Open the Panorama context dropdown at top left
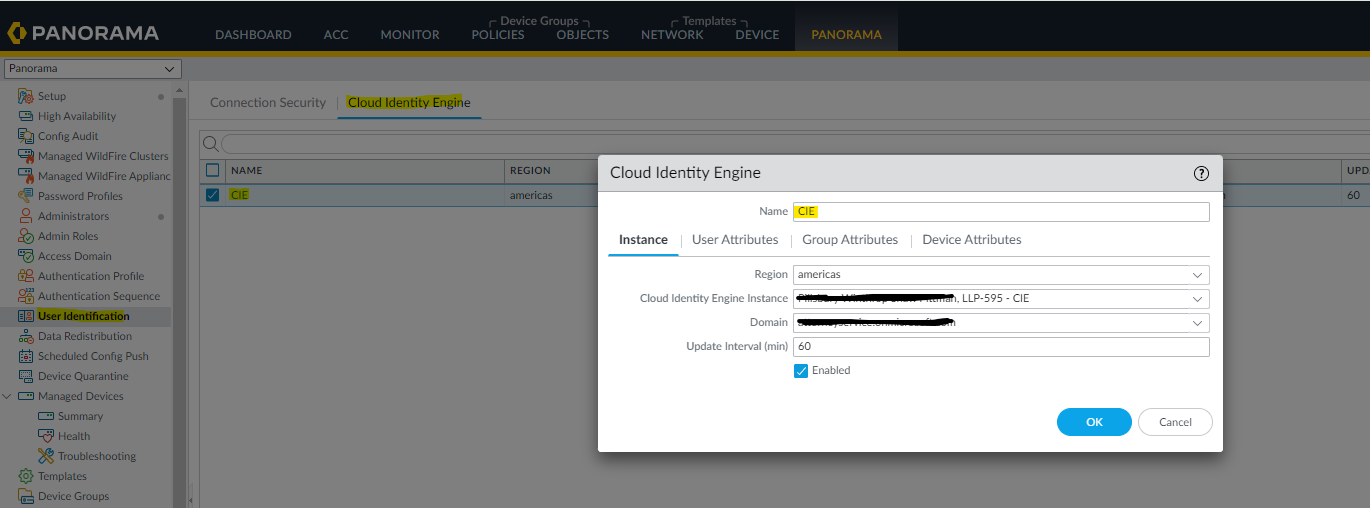This screenshot has width=1370, height=508. [92, 69]
